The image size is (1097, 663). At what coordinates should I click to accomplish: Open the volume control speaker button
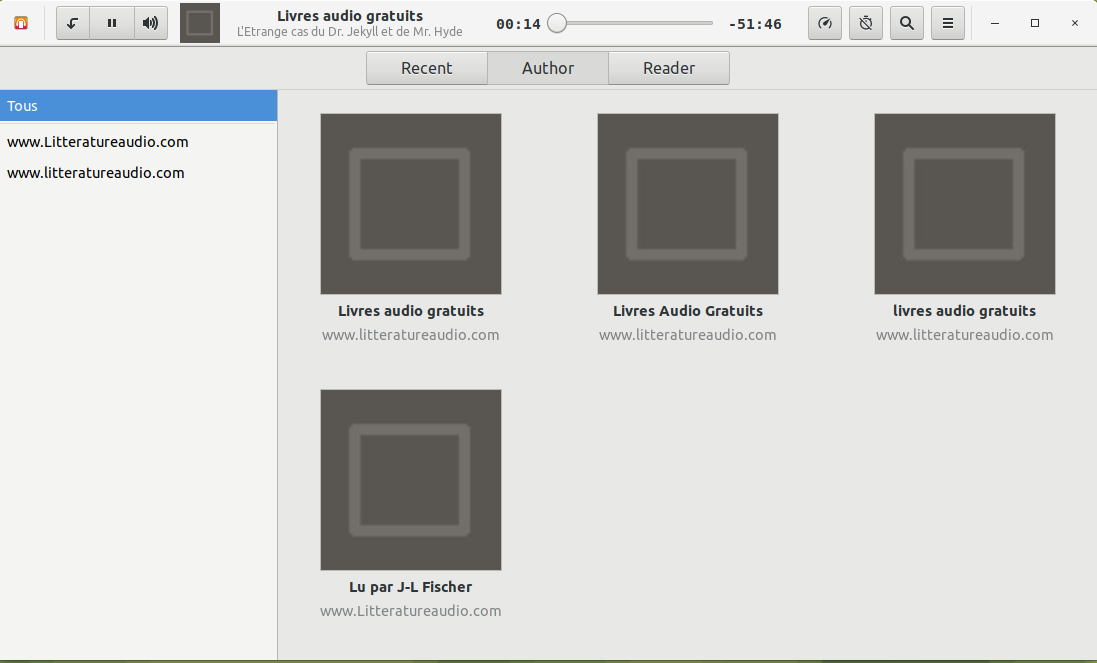(150, 23)
